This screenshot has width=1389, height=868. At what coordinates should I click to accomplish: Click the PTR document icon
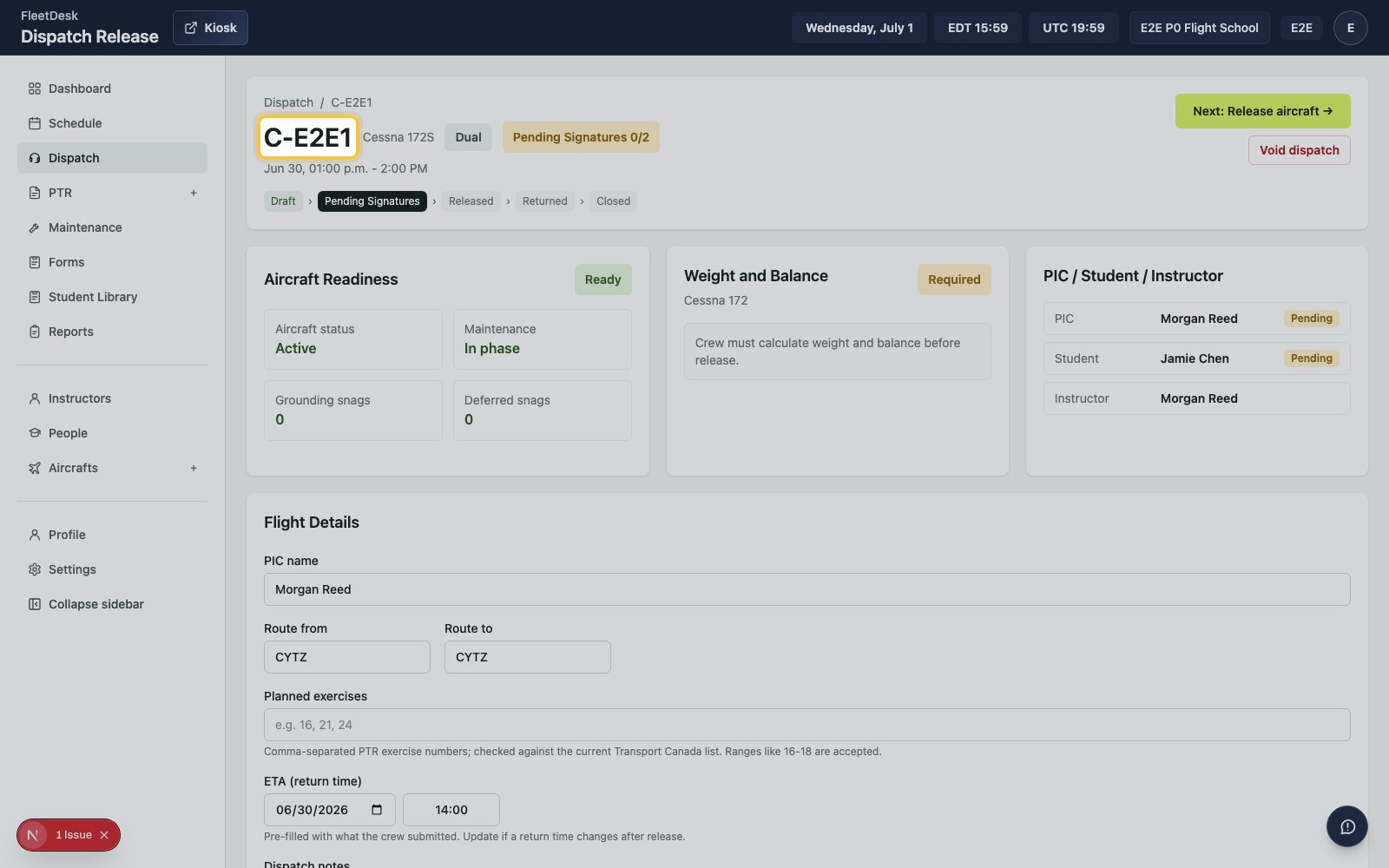(x=35, y=193)
